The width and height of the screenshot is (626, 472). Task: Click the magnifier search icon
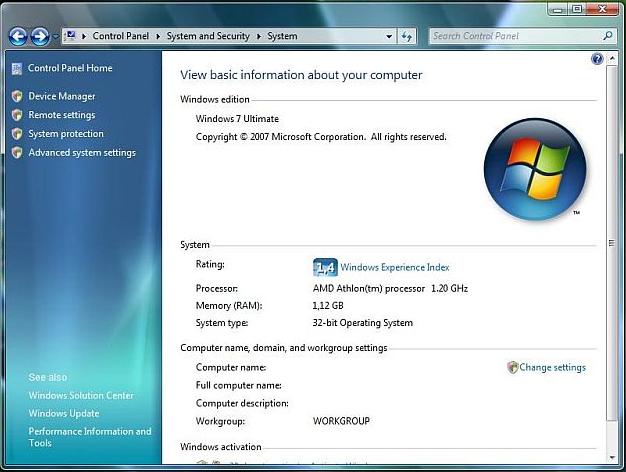pyautogui.click(x=608, y=36)
